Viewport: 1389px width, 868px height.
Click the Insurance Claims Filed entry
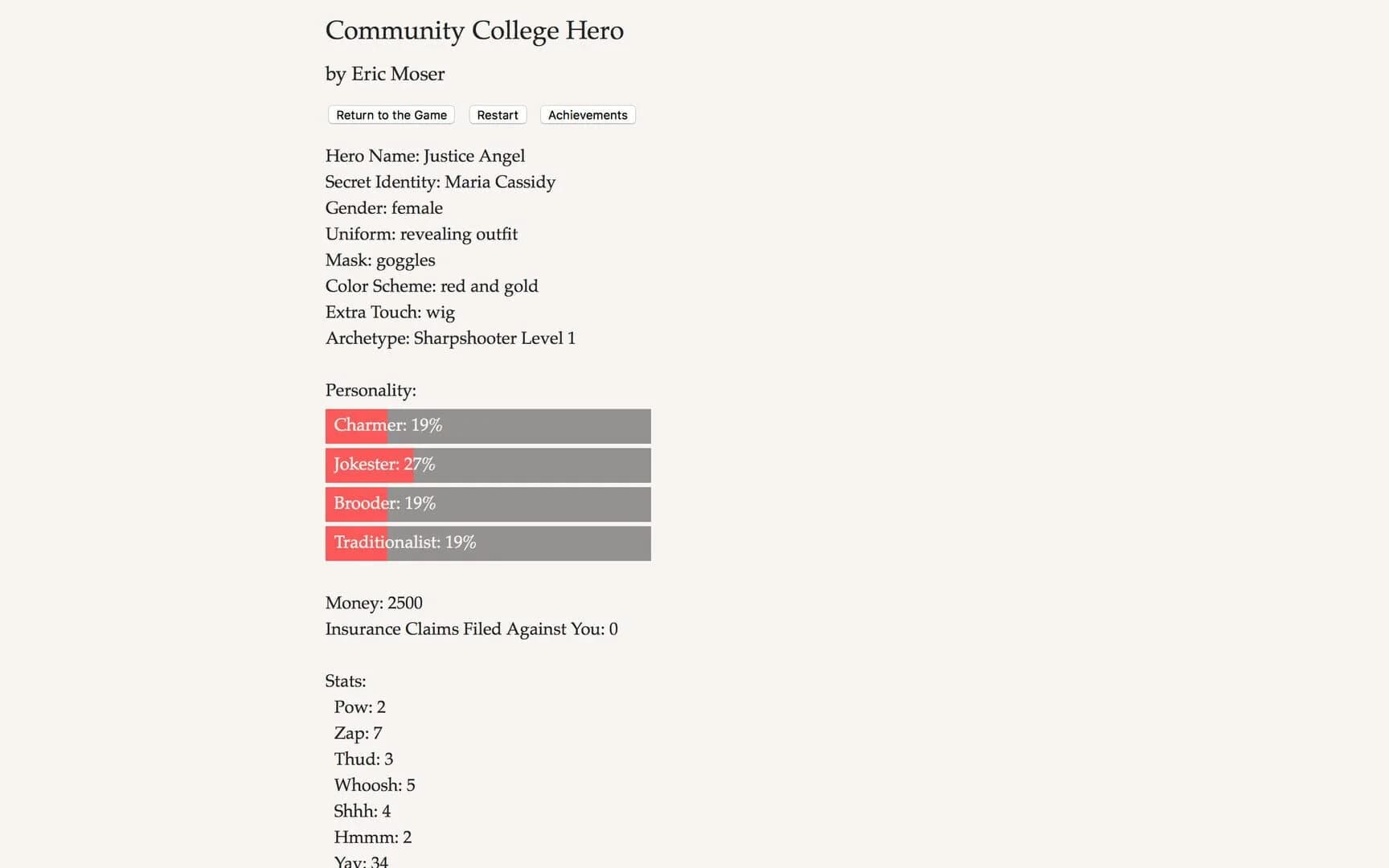pos(471,629)
